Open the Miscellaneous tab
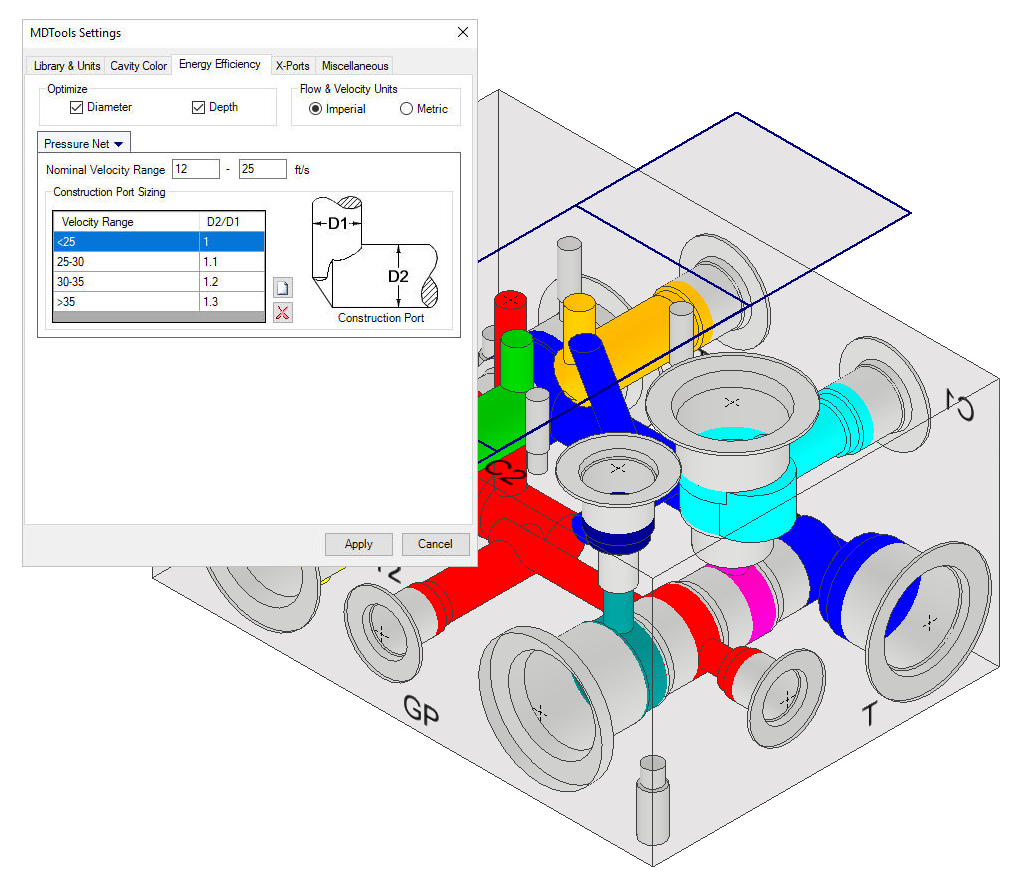1021x885 pixels. [x=355, y=66]
